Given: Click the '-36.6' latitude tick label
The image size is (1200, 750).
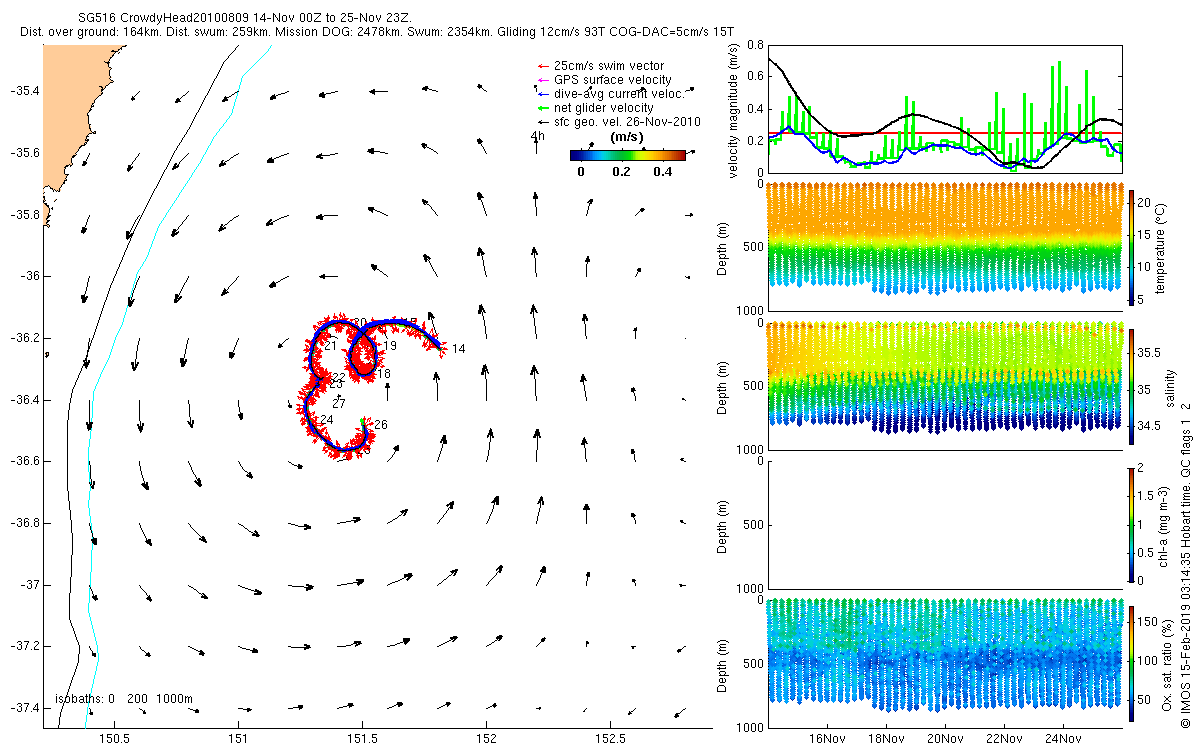Looking at the screenshot, I should click(x=24, y=461).
